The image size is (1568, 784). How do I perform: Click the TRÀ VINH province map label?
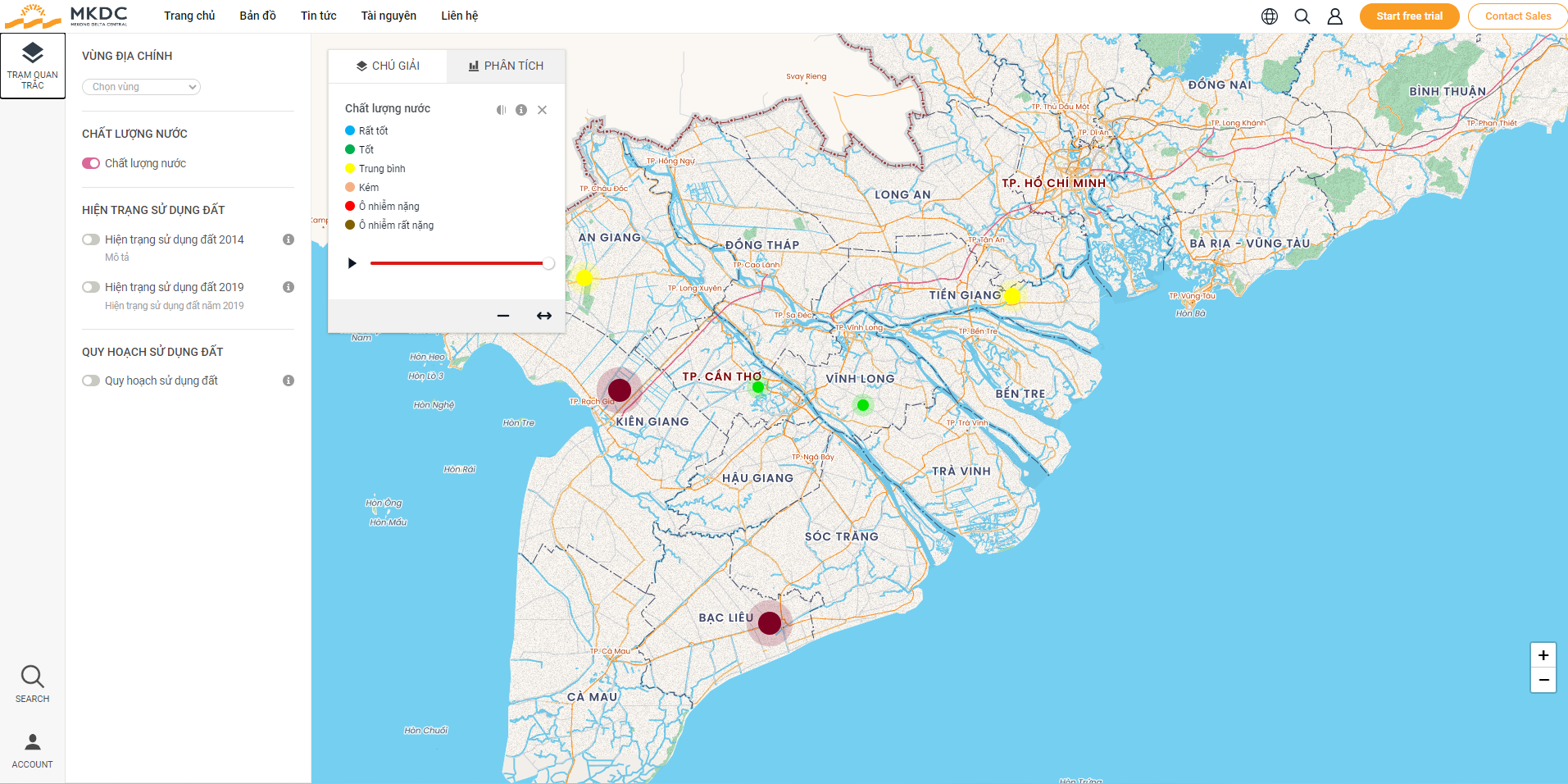click(961, 472)
